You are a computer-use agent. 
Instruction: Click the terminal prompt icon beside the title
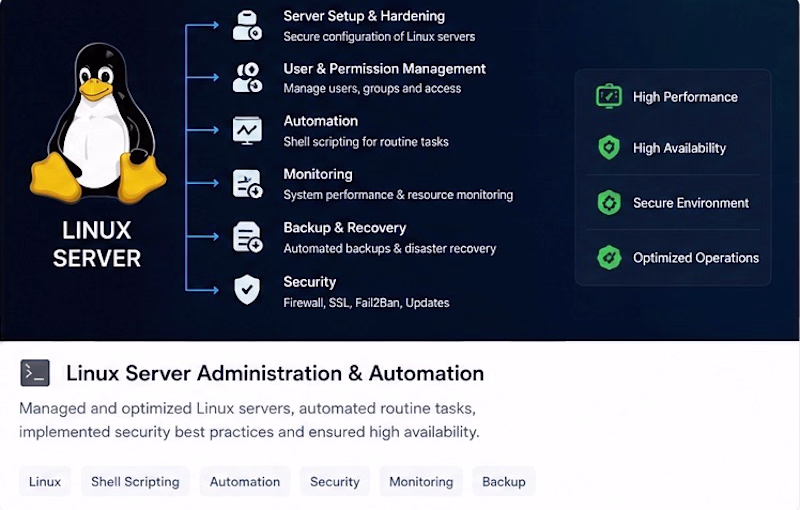pos(35,373)
